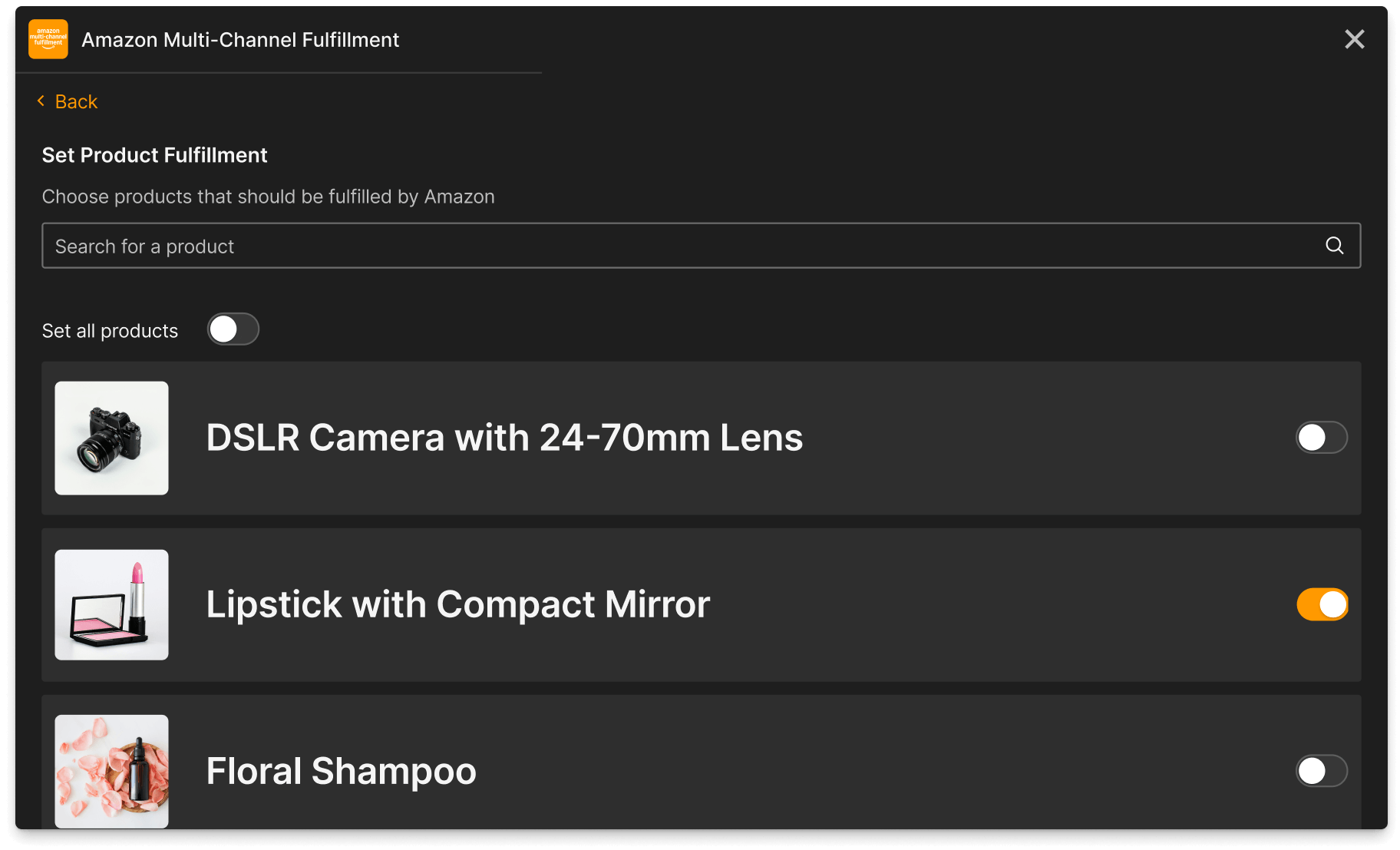Click the Amazon Multi-Channel Fulfillment logo icon
The height and width of the screenshot is (850, 1400).
pyautogui.click(x=48, y=39)
